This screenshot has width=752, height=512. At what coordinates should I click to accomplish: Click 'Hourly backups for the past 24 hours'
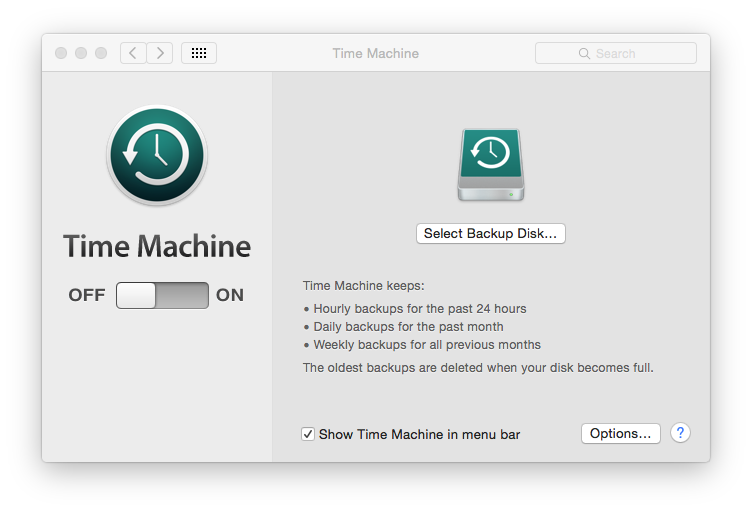click(x=420, y=308)
